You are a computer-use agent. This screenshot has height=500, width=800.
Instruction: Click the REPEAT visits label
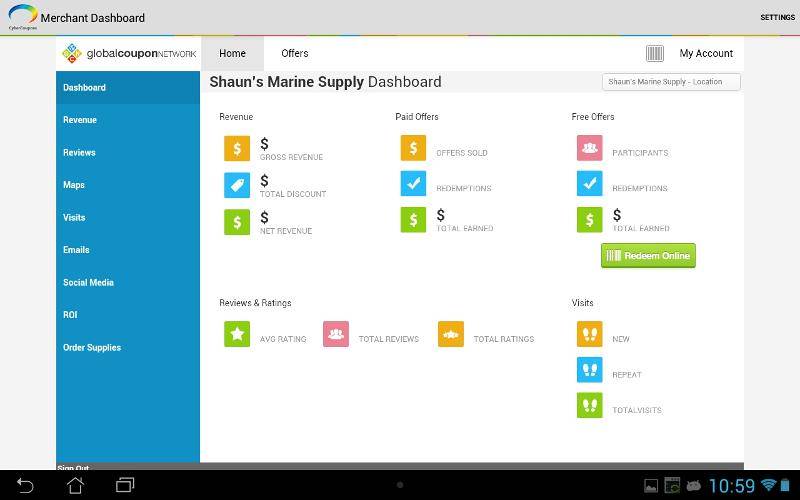pyautogui.click(x=627, y=374)
